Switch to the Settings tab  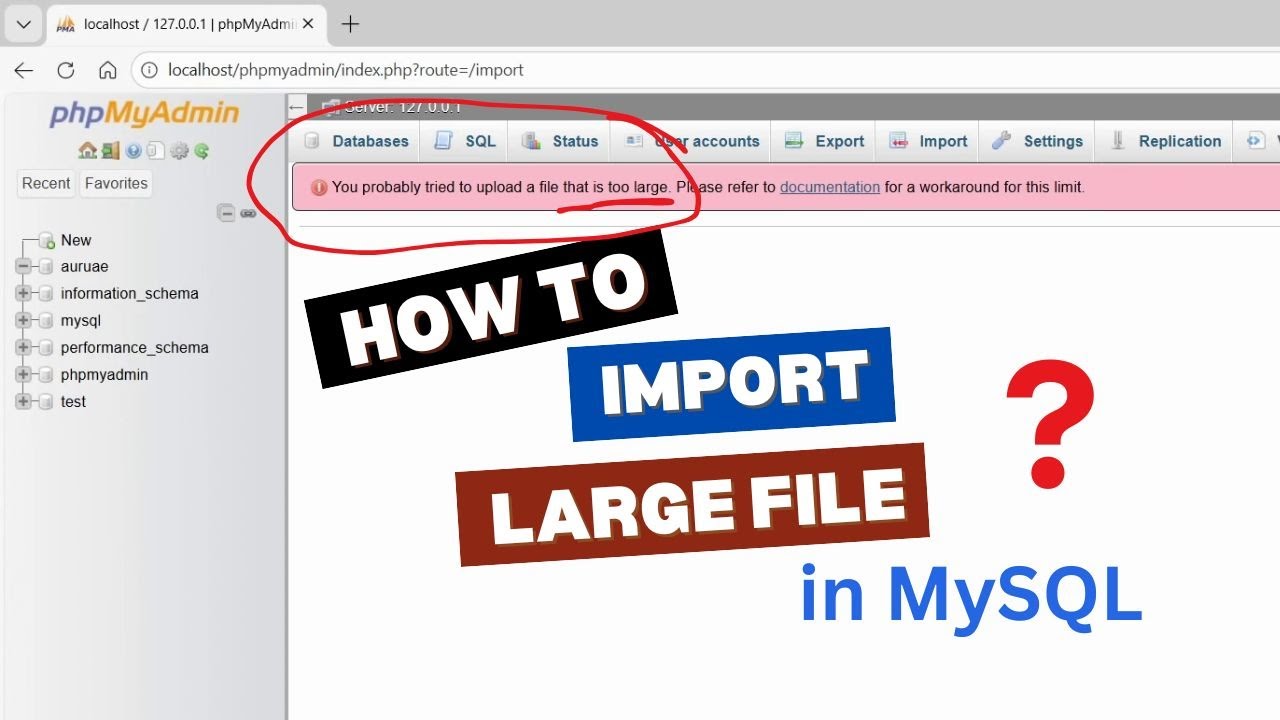tap(1038, 141)
